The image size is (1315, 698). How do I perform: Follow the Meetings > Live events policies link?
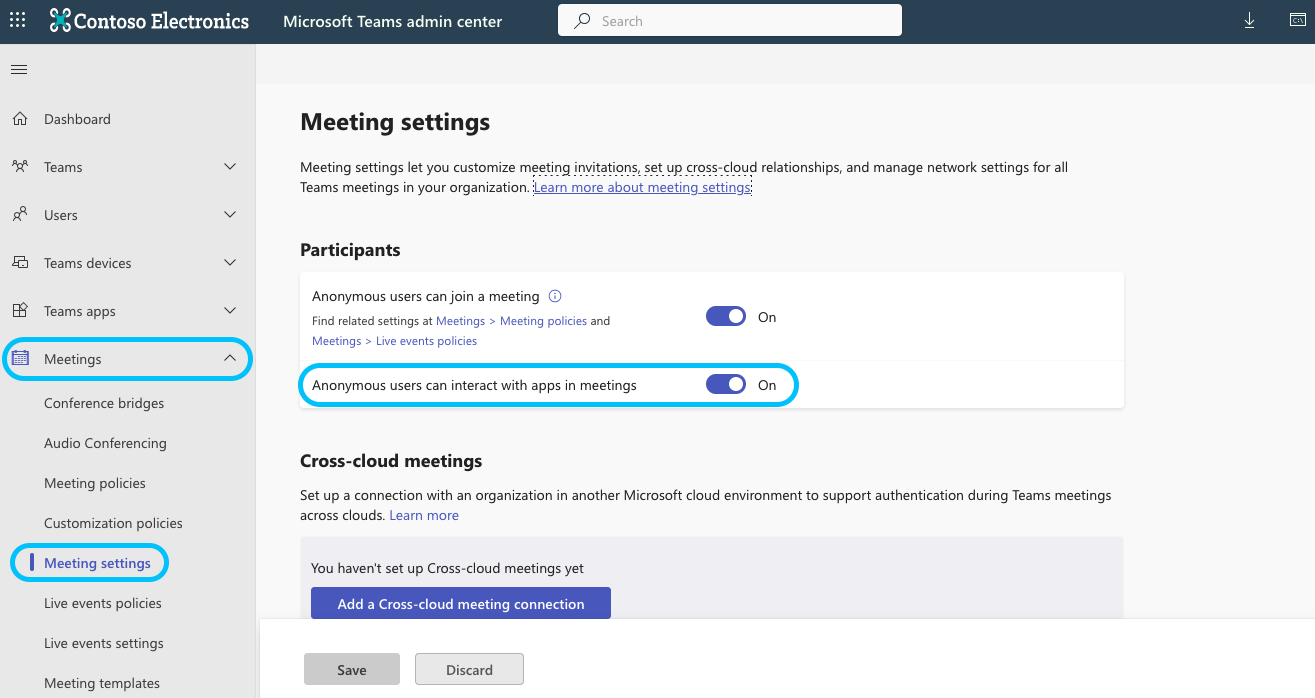point(394,341)
